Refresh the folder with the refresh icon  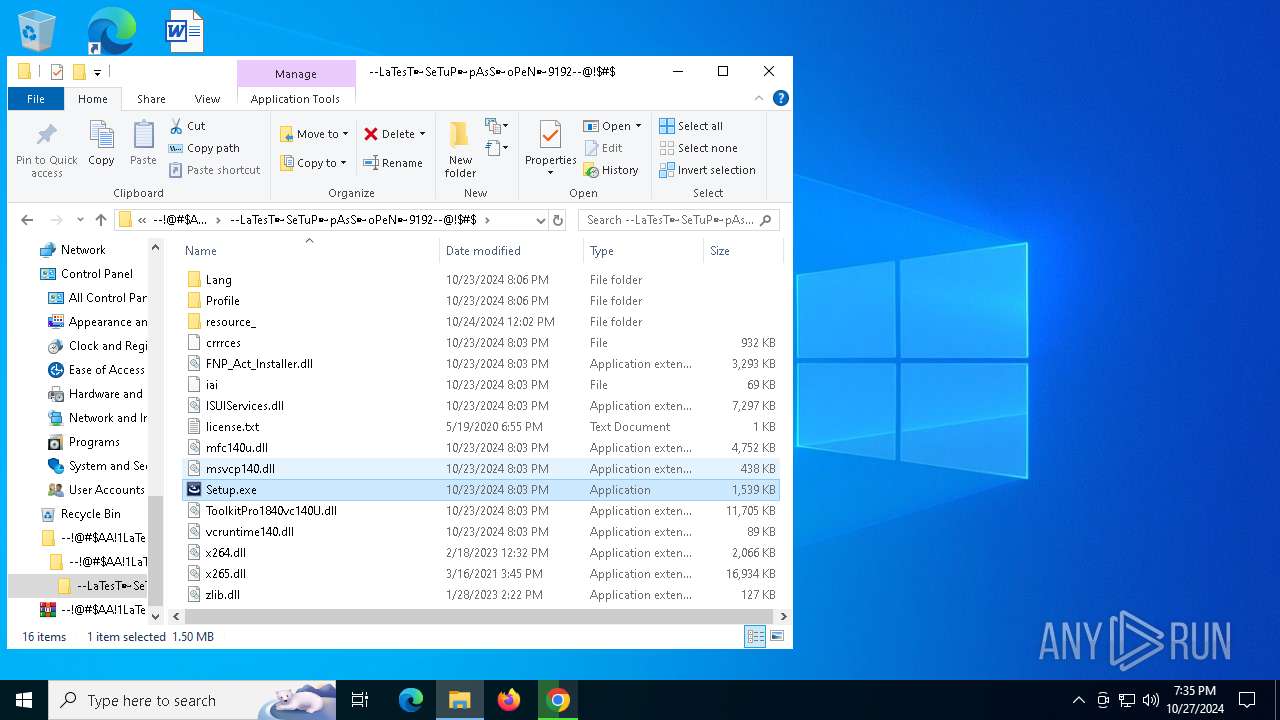point(558,220)
